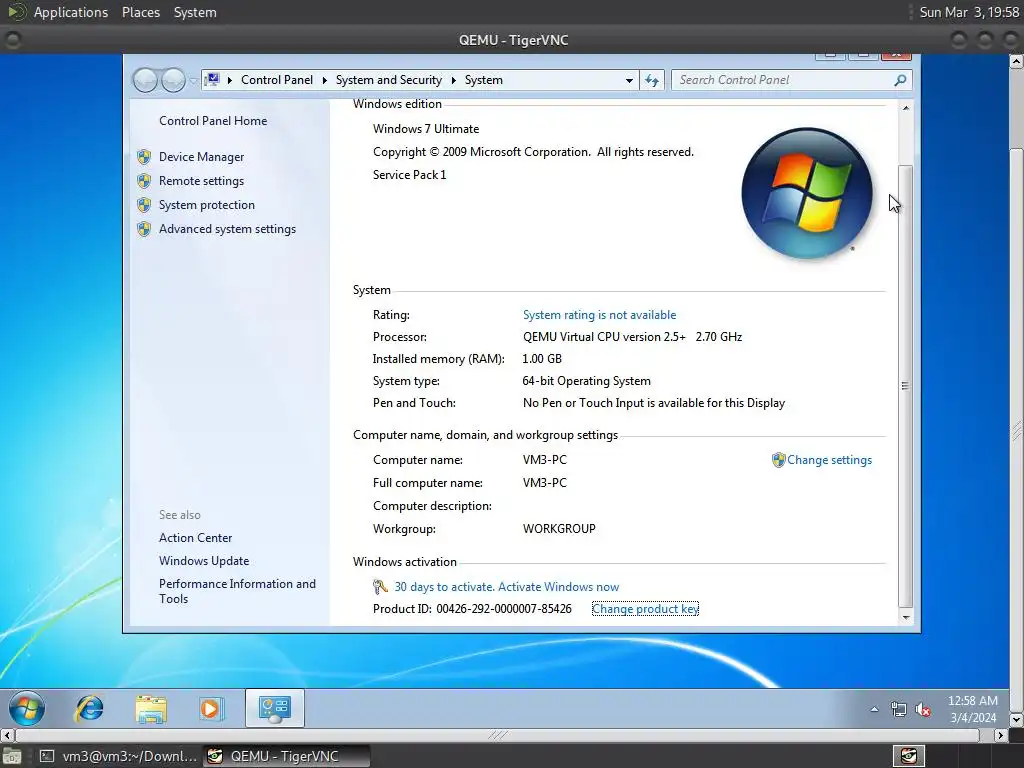Select the System breadcrumb item
The image size is (1024, 768).
click(483, 80)
